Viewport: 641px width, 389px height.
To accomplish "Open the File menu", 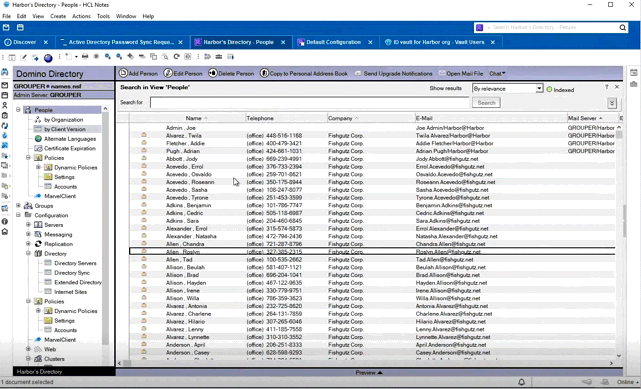I will click(7, 16).
